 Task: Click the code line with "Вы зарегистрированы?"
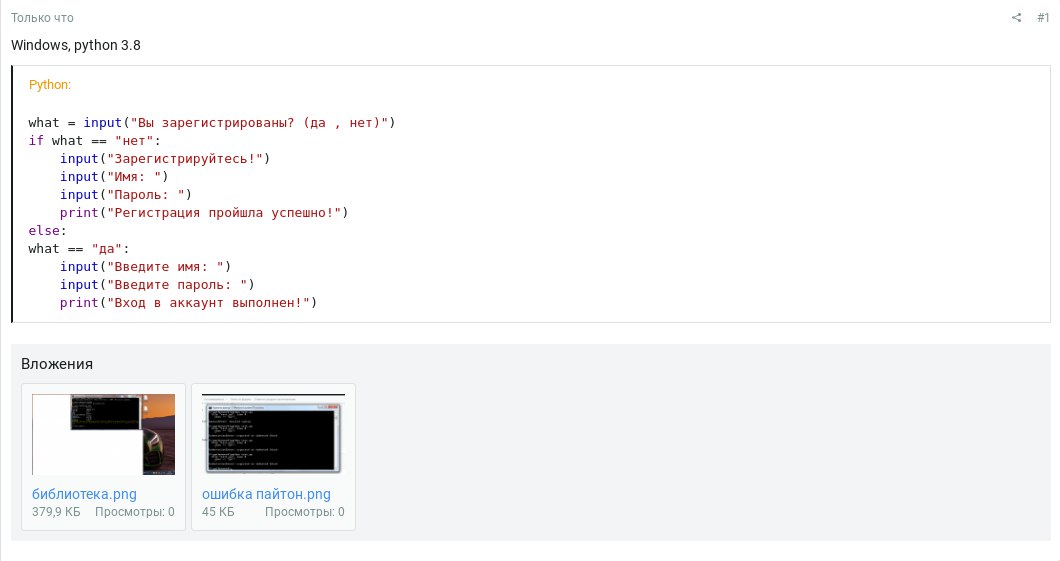tap(212, 122)
